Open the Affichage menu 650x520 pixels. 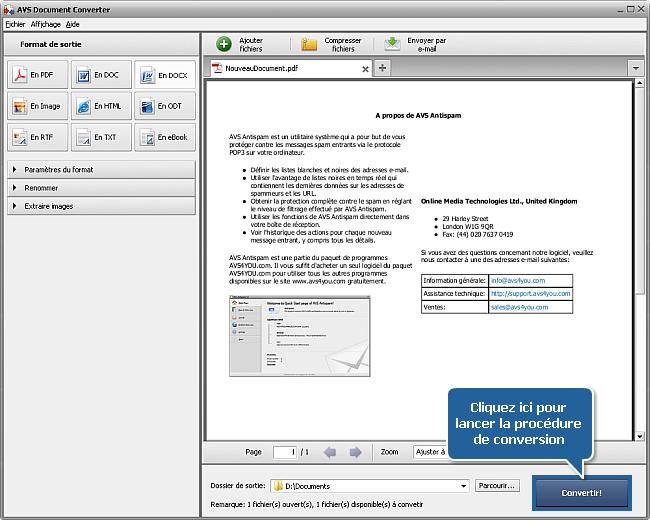[45, 23]
